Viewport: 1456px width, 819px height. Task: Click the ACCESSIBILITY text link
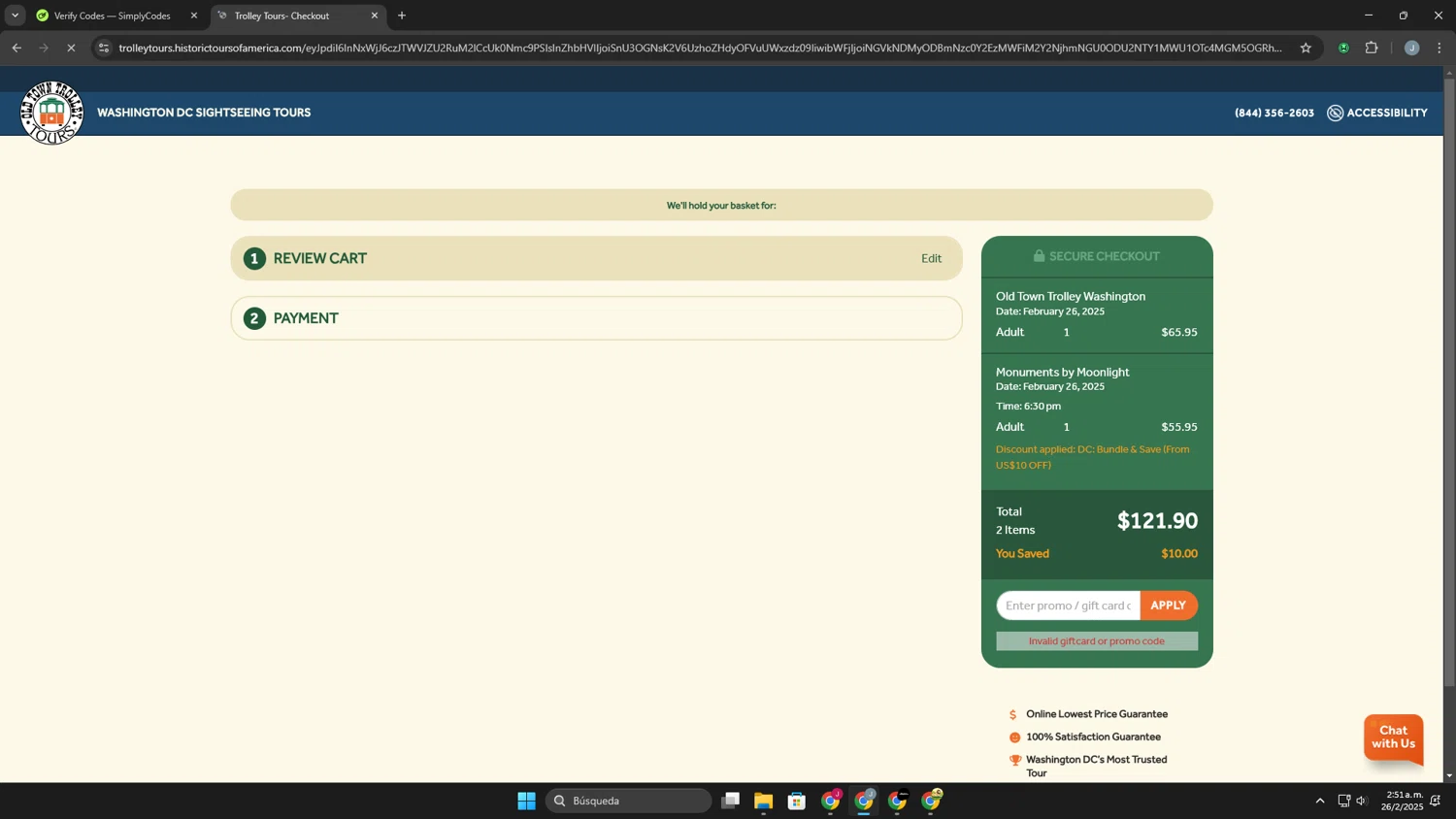[x=1387, y=113]
